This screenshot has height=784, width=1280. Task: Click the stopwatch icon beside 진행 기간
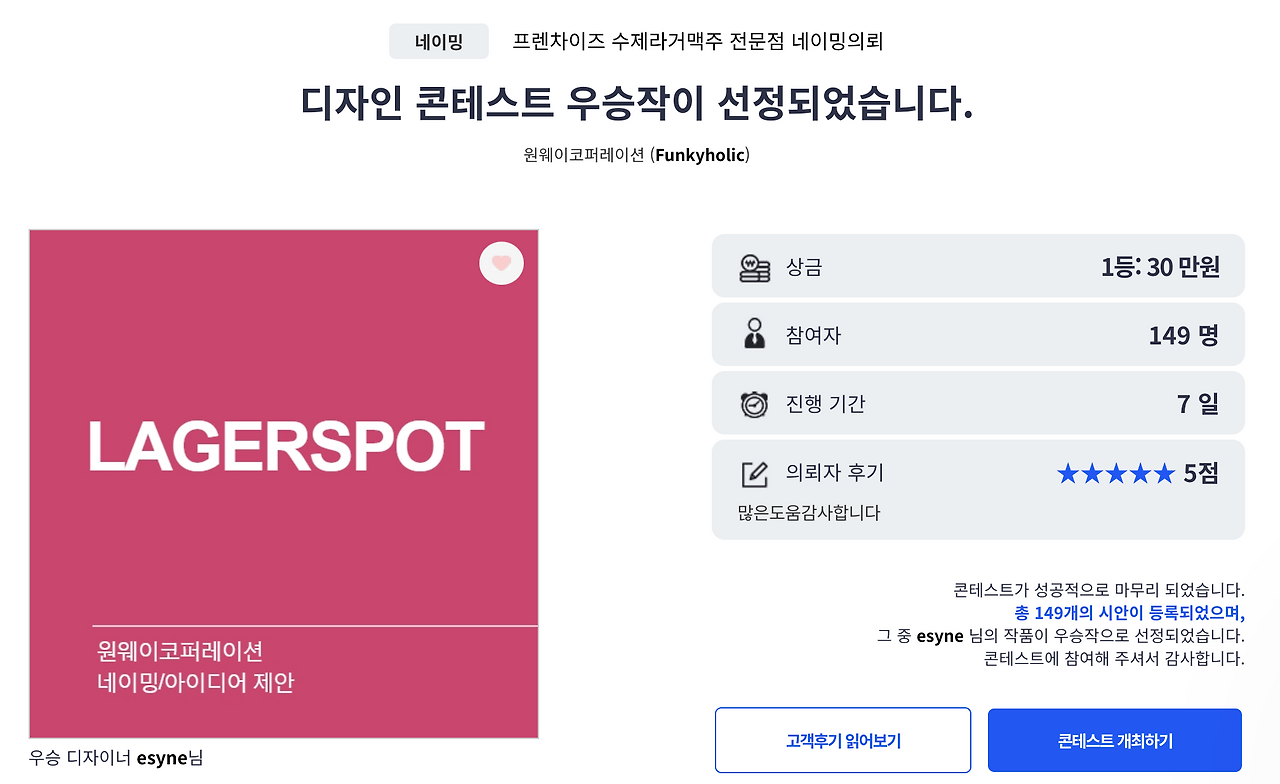753,402
